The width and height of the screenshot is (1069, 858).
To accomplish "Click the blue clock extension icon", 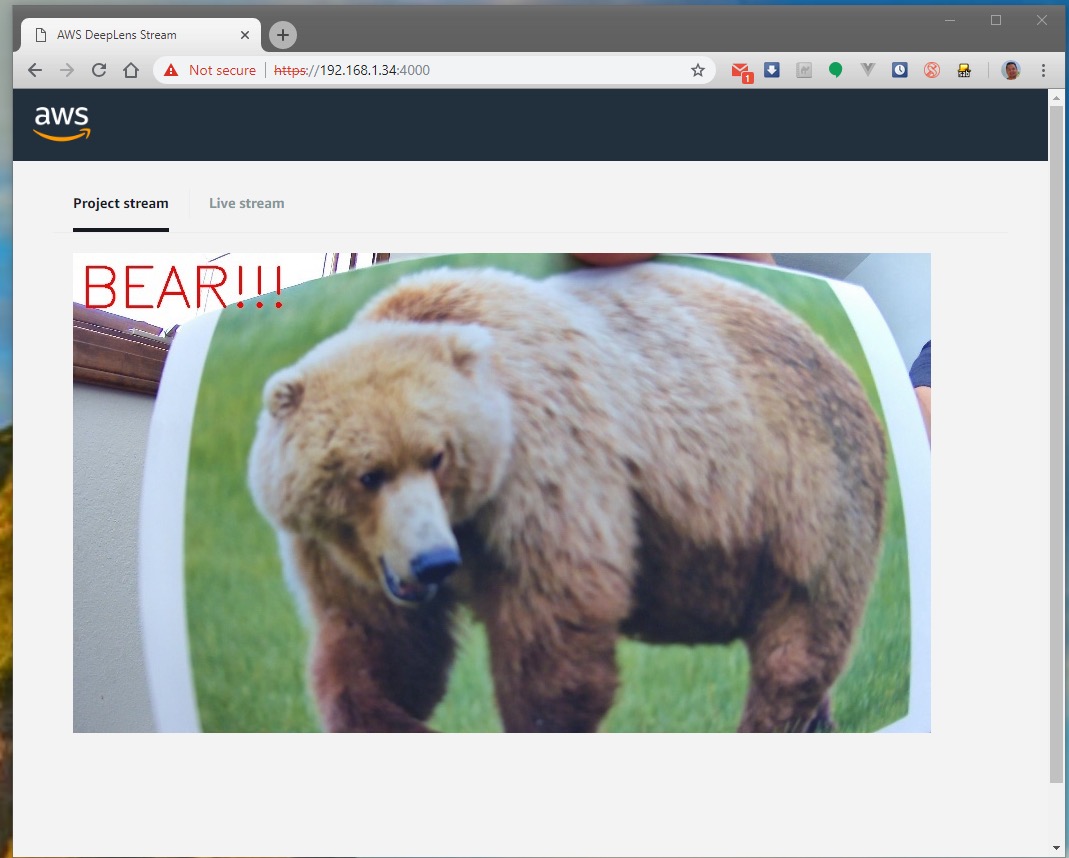I will pyautogui.click(x=900, y=70).
